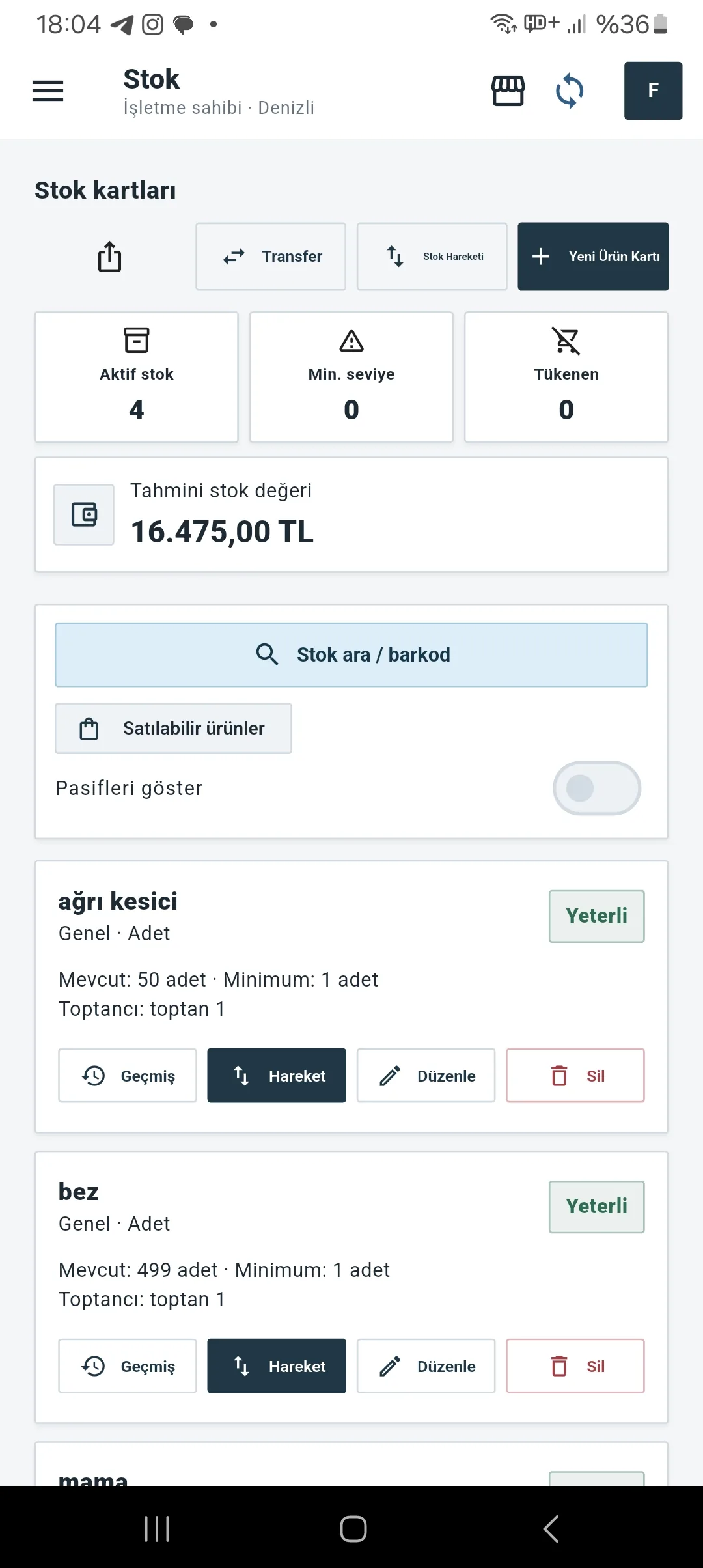Tap Android back button
Image resolution: width=703 pixels, height=1568 pixels.
[x=551, y=1528]
